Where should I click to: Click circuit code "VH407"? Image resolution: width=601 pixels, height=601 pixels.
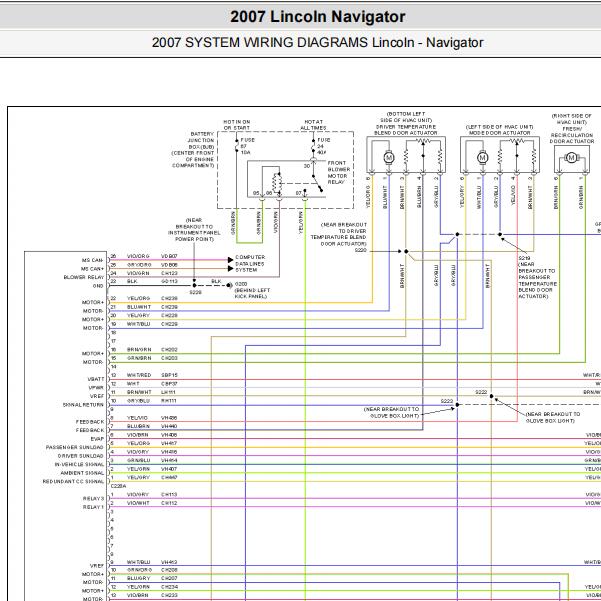[169, 469]
